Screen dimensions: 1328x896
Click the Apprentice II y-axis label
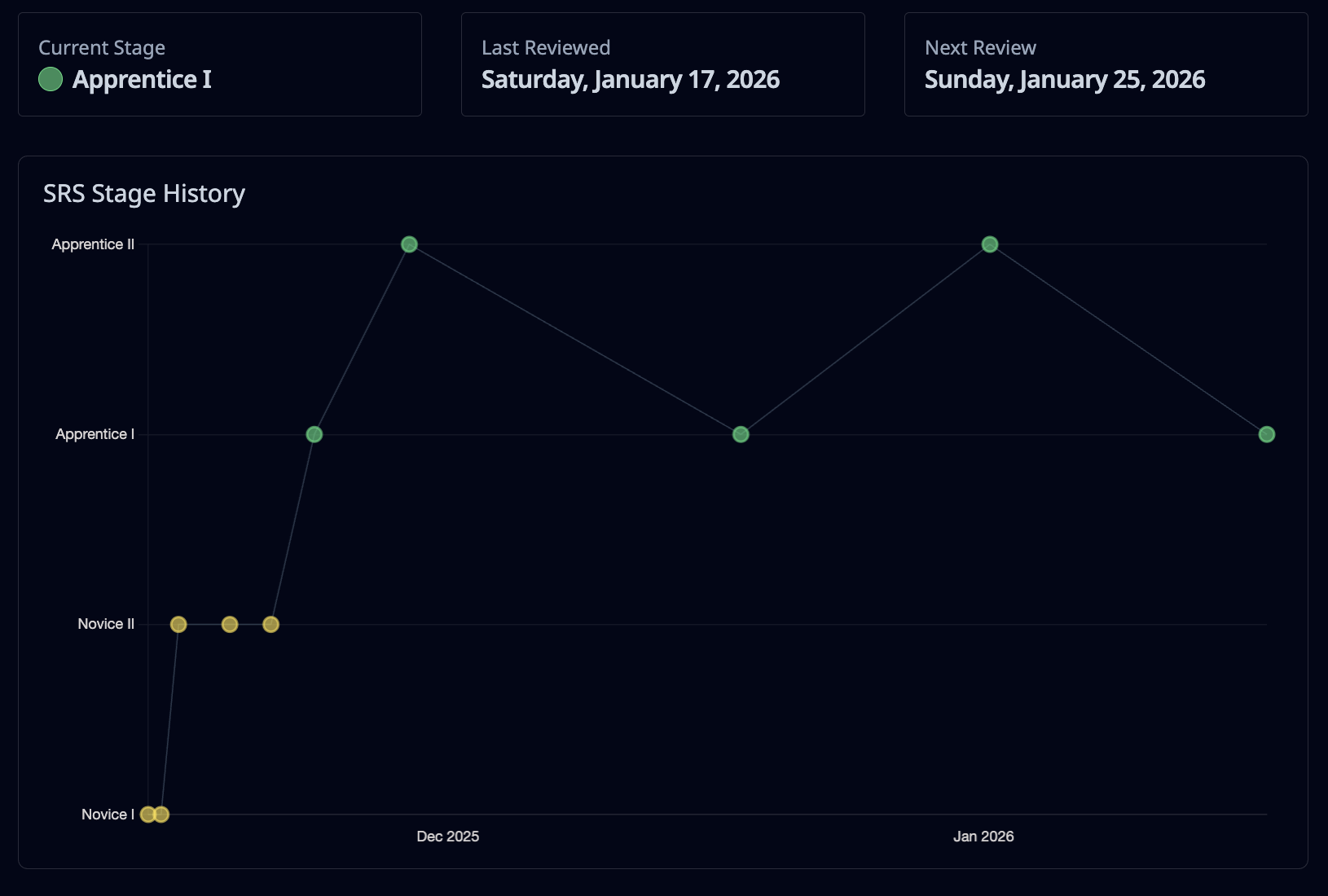[93, 244]
